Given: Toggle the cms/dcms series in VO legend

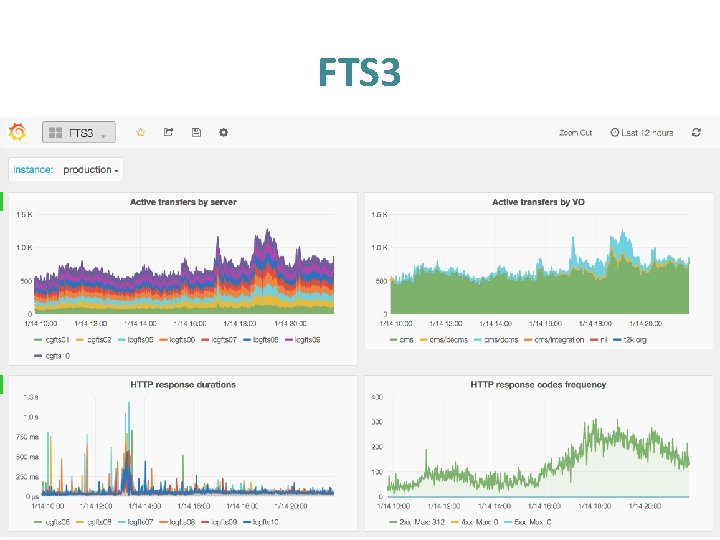Looking at the screenshot, I should tap(496, 340).
